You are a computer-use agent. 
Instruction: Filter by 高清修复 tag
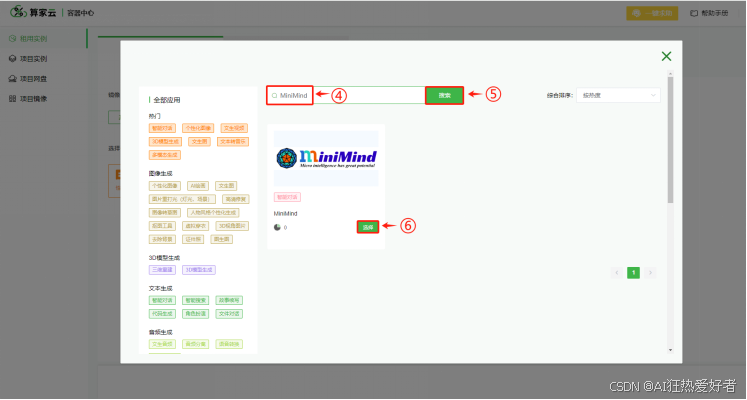[235, 199]
